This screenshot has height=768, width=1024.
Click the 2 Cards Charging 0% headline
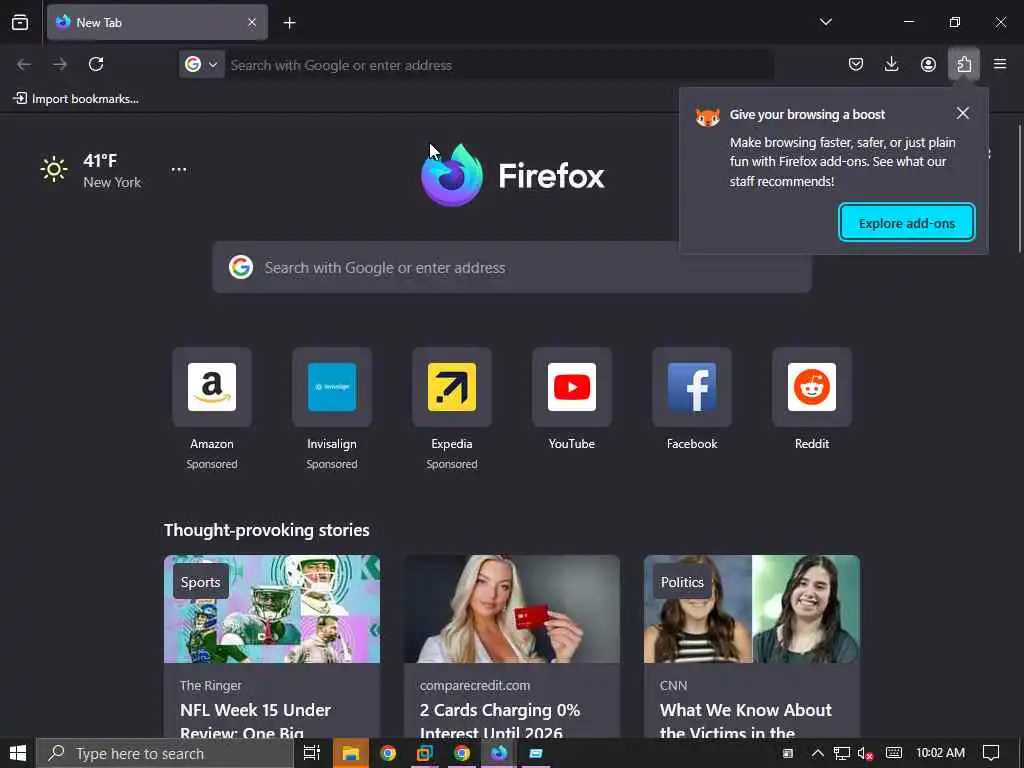[x=500, y=721]
